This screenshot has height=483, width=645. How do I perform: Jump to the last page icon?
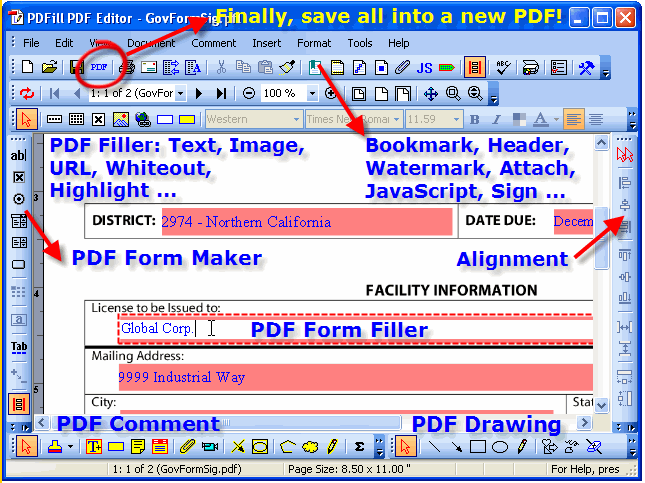coord(222,93)
